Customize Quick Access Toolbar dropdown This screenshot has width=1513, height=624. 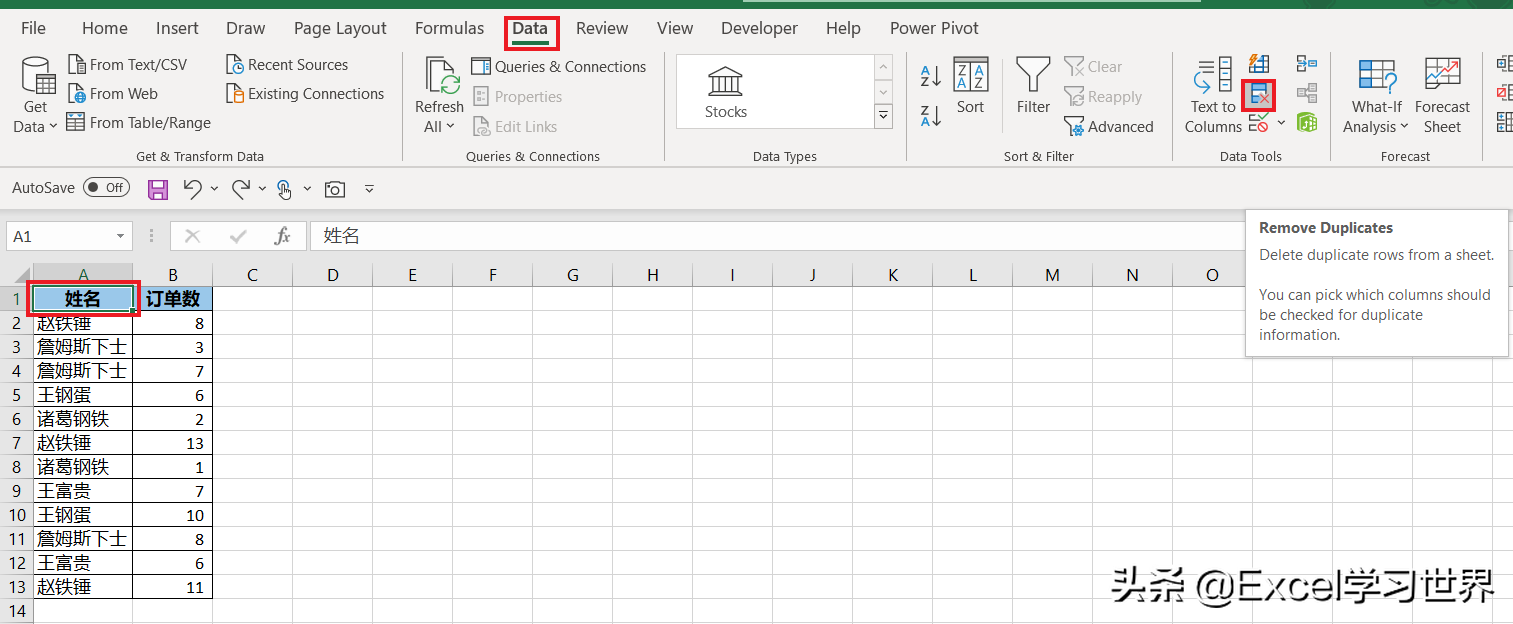[x=369, y=189]
